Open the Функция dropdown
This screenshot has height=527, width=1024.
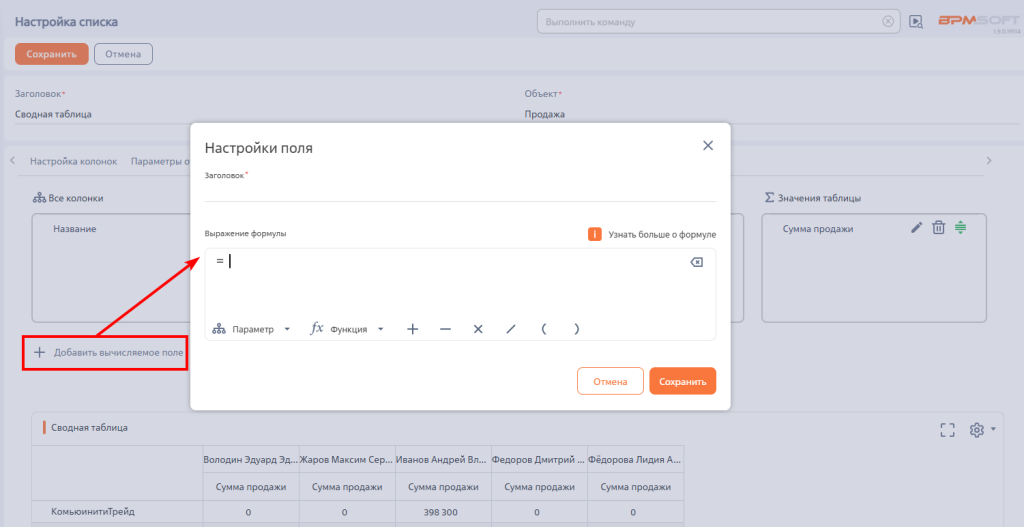pyautogui.click(x=347, y=329)
